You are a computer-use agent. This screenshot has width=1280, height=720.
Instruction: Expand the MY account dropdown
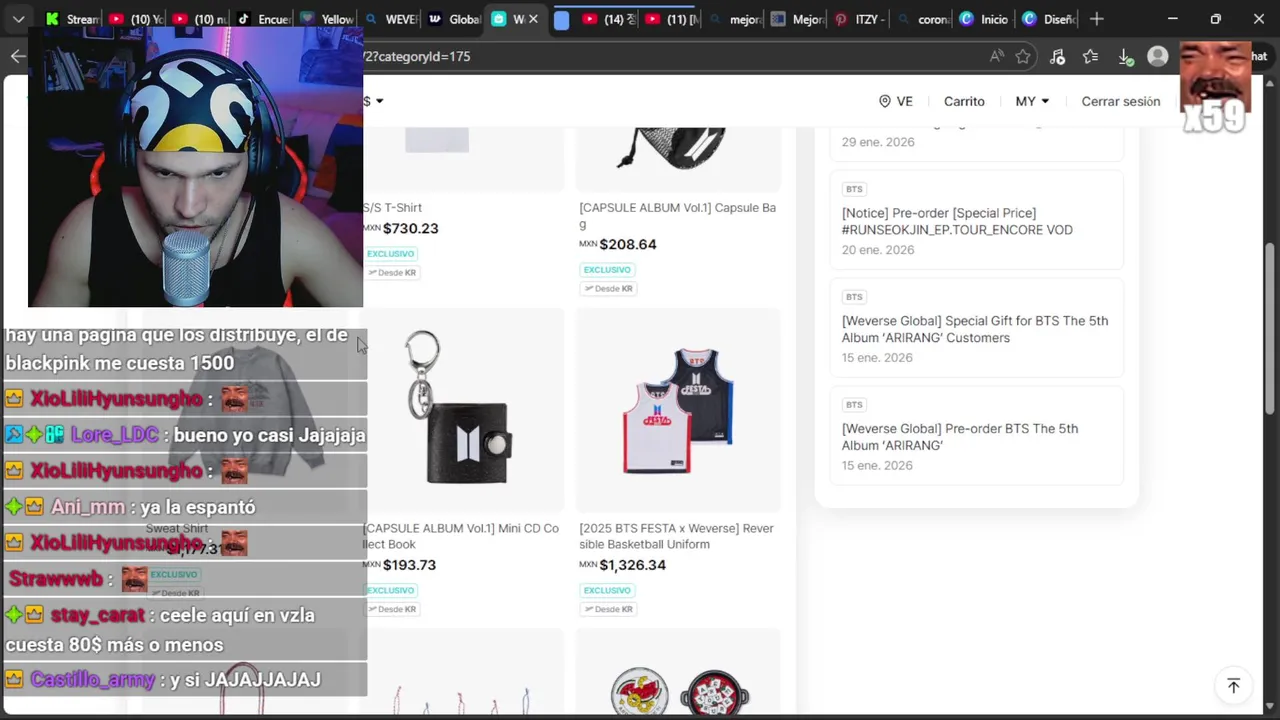click(1032, 101)
